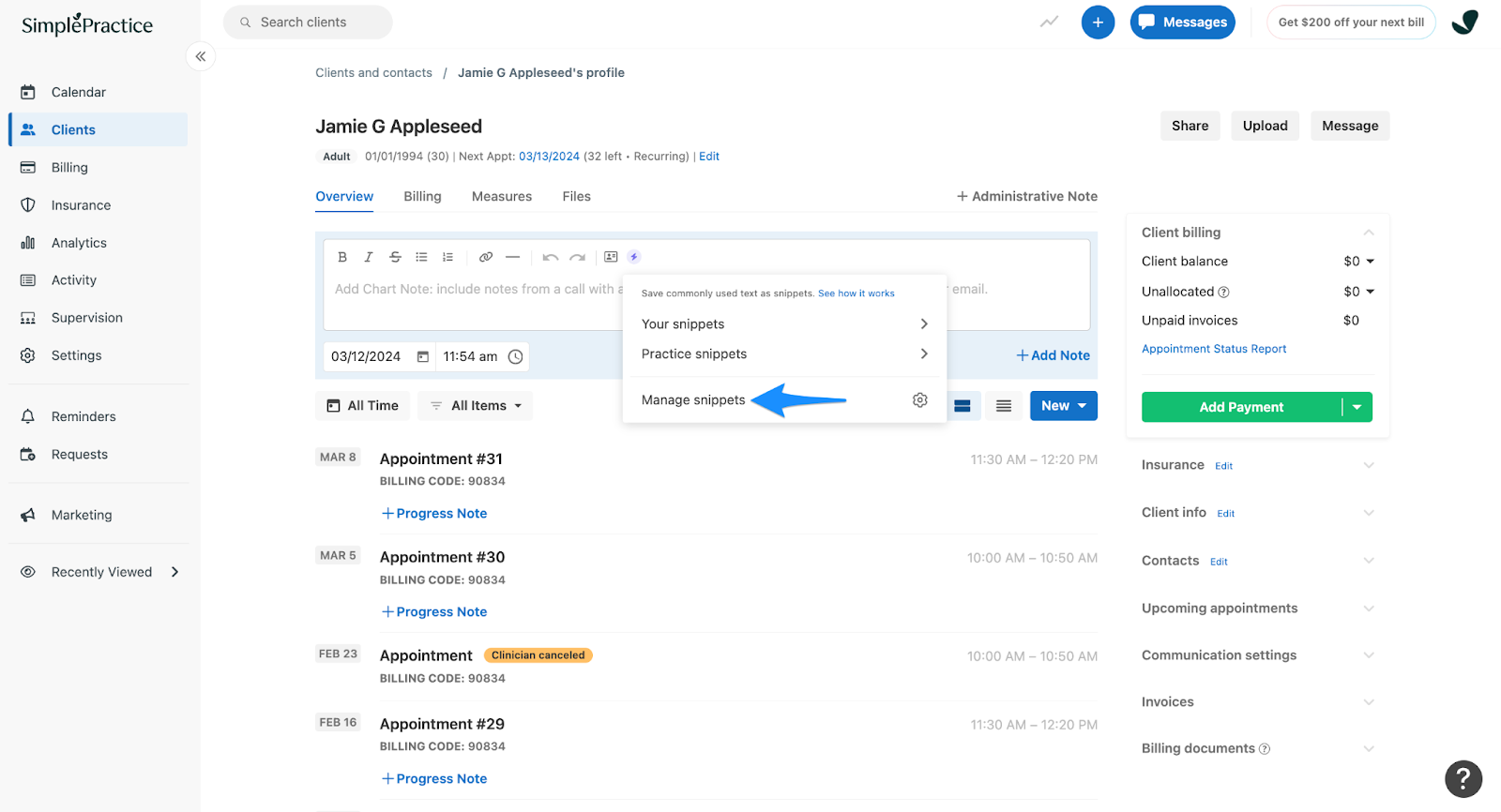Image resolution: width=1501 pixels, height=812 pixels.
Task: Click the Bold formatting icon
Action: 342,257
